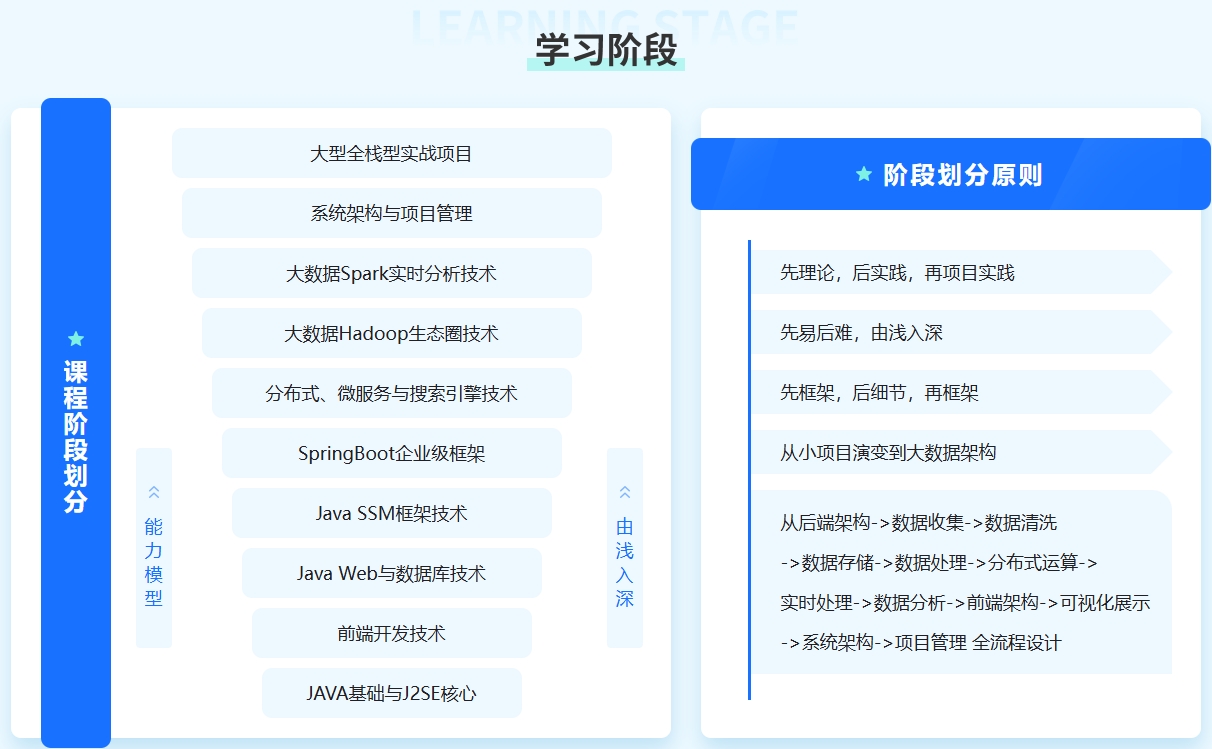
Task: Click principle 先理论，后实践，再项目实践
Action: tap(961, 272)
